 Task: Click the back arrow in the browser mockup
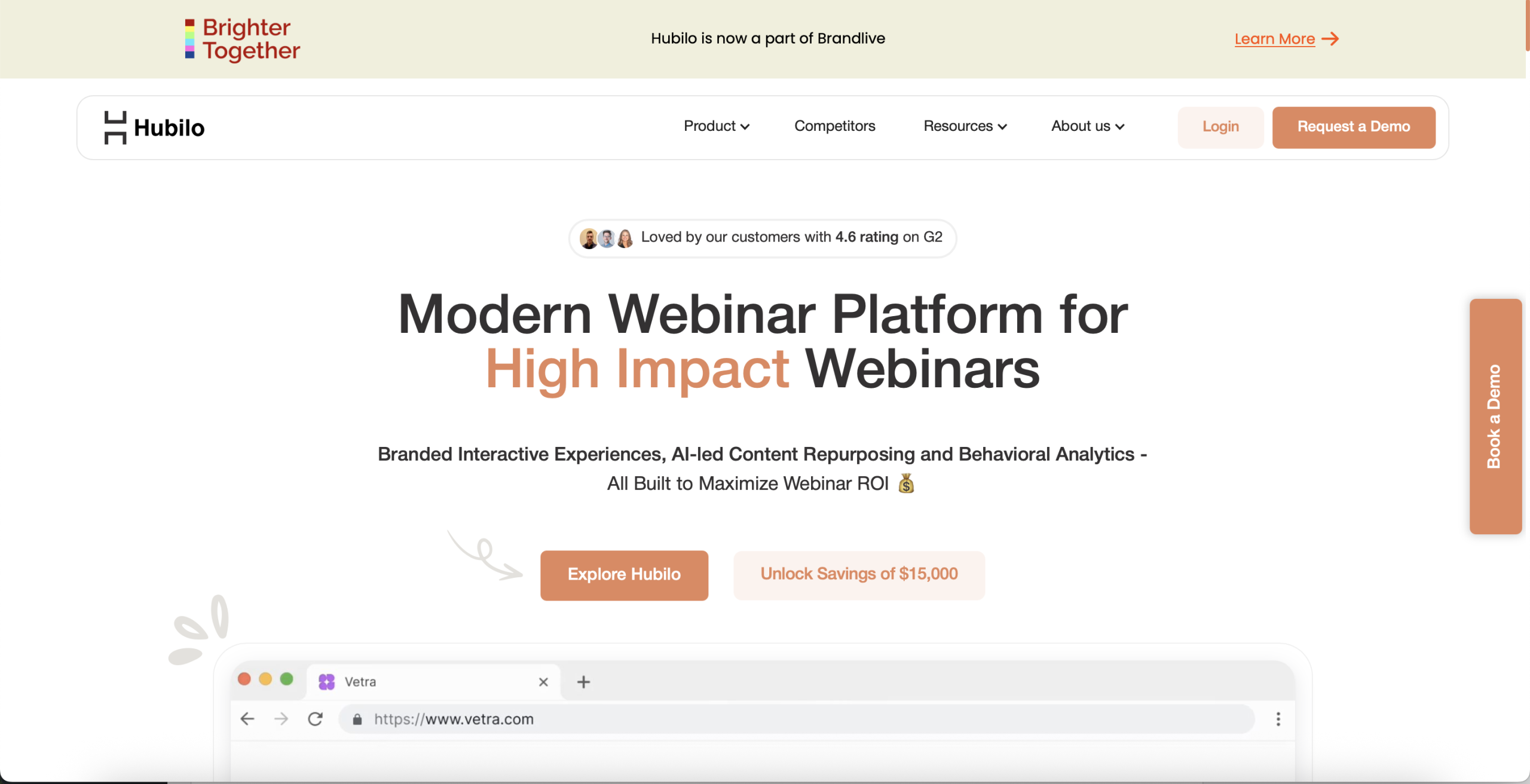(247, 719)
